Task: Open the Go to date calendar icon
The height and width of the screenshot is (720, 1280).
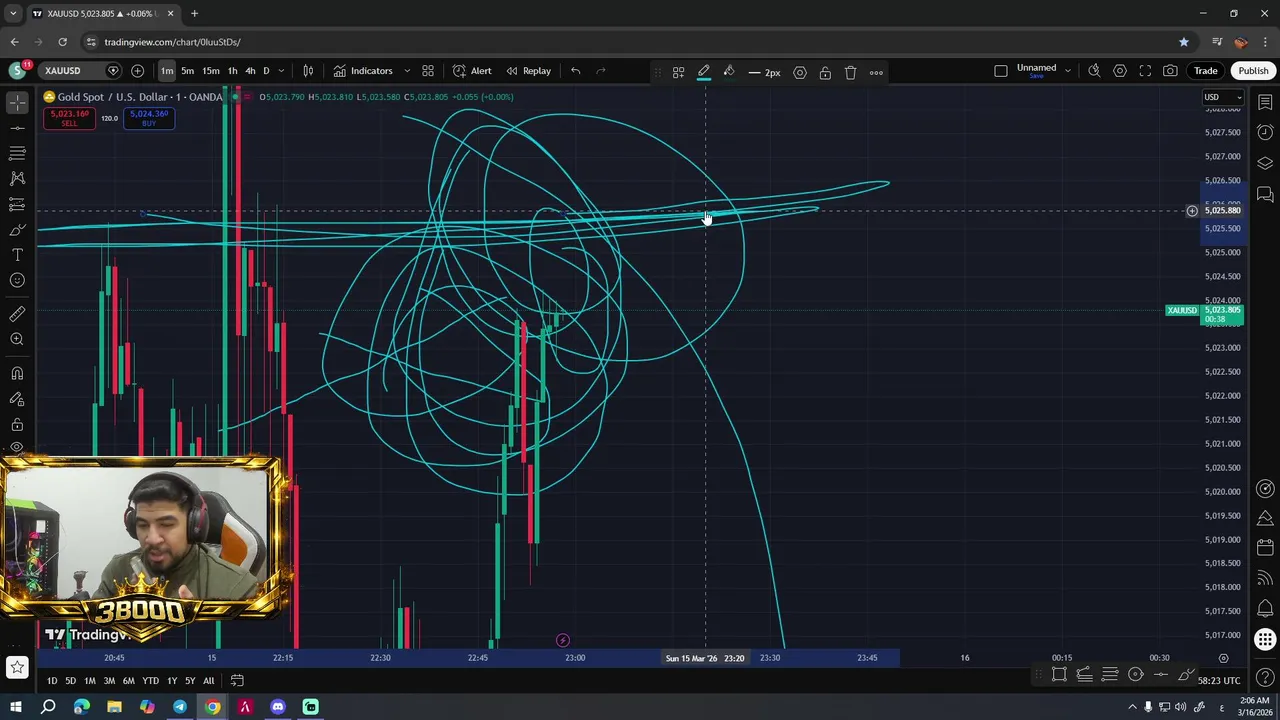Action: 237,681
